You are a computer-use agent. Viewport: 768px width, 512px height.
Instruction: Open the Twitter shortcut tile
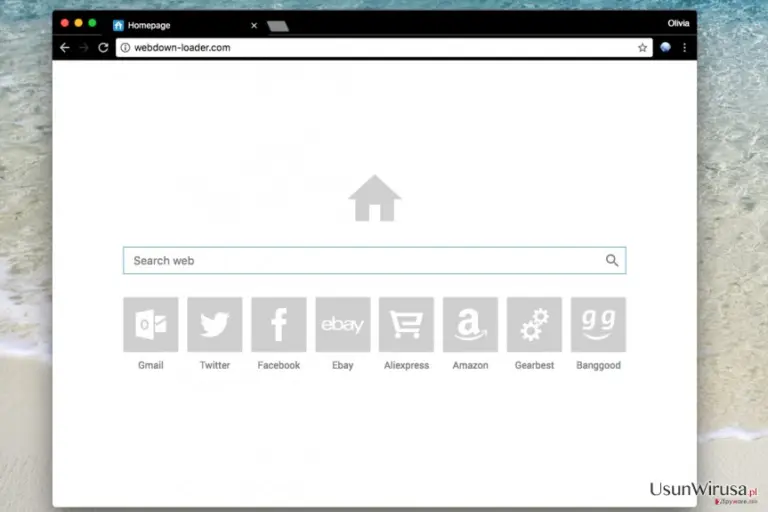[215, 324]
